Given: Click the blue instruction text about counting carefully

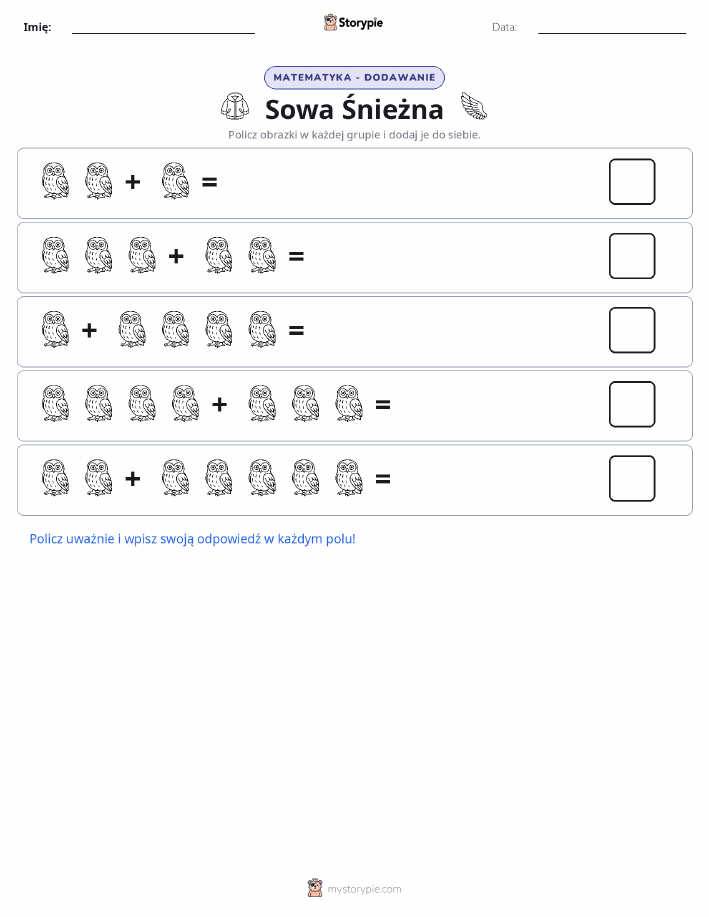Looking at the screenshot, I should [x=192, y=539].
